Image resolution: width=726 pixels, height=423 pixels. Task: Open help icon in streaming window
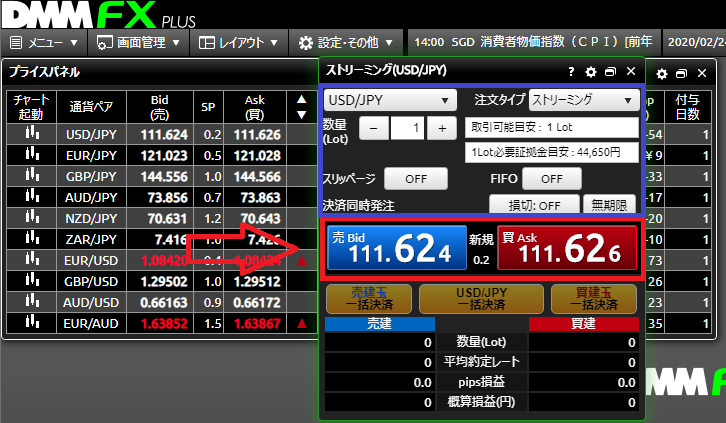pyautogui.click(x=571, y=72)
